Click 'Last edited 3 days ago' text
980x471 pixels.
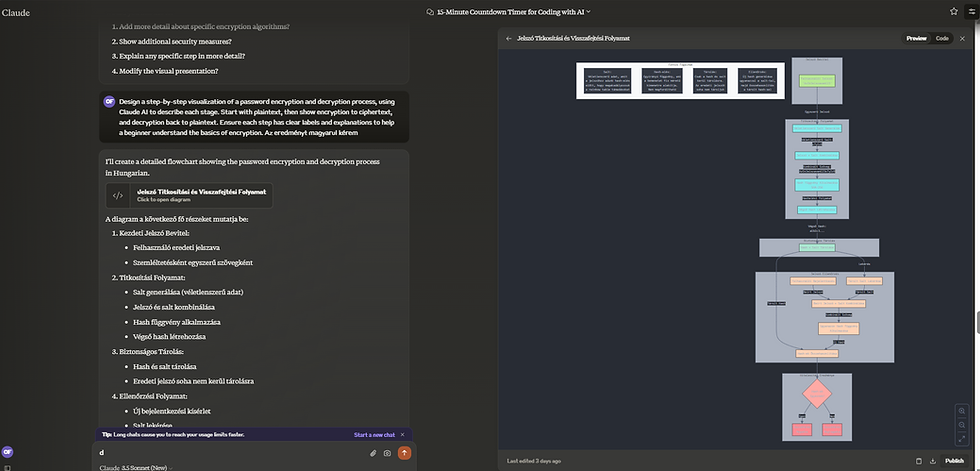click(x=534, y=461)
